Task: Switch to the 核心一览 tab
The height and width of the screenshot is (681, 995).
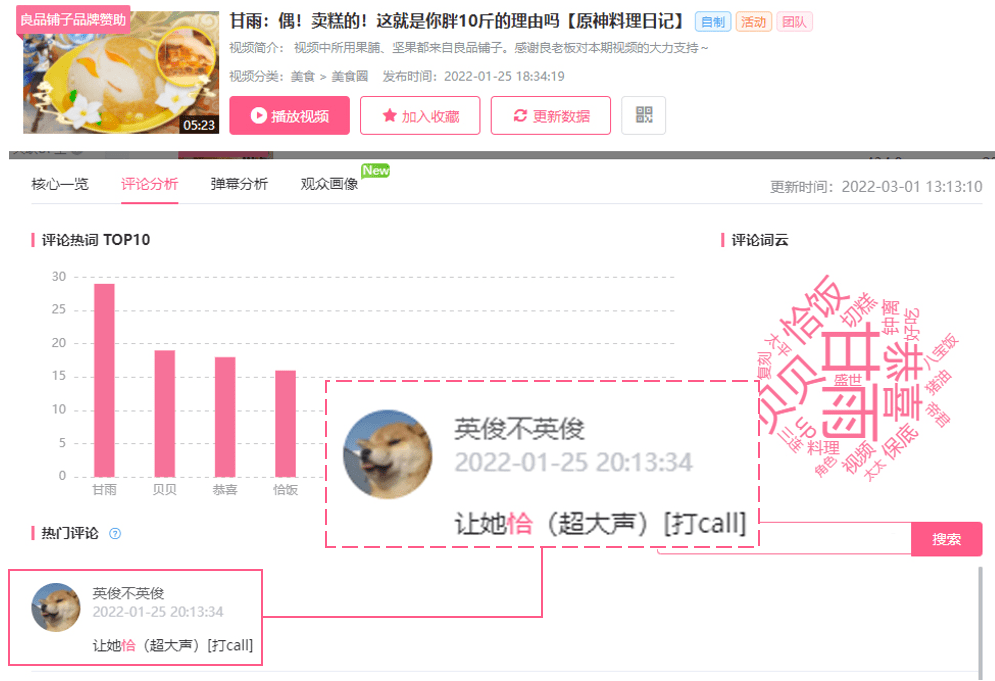Action: tap(60, 184)
